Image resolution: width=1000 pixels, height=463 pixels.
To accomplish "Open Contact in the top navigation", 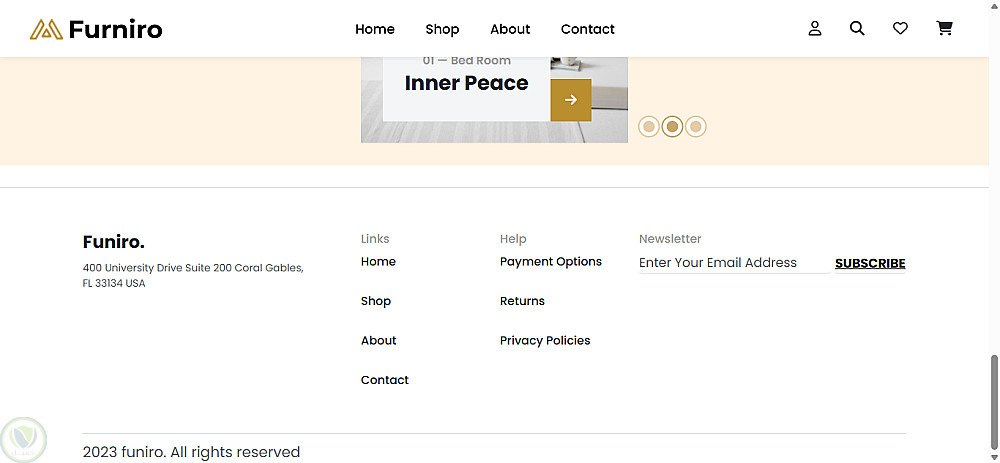I will click(x=588, y=29).
